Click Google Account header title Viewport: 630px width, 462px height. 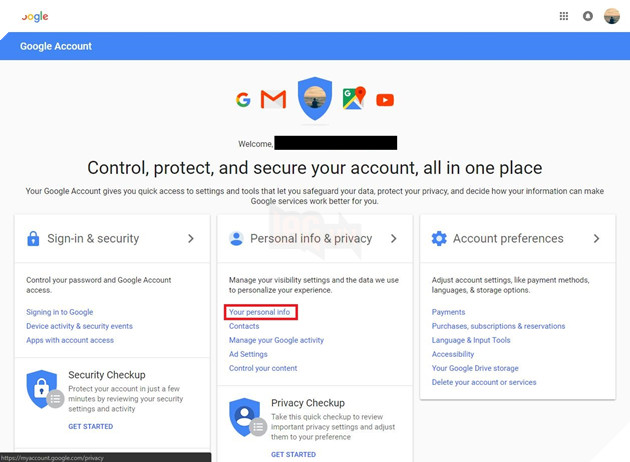(x=56, y=46)
